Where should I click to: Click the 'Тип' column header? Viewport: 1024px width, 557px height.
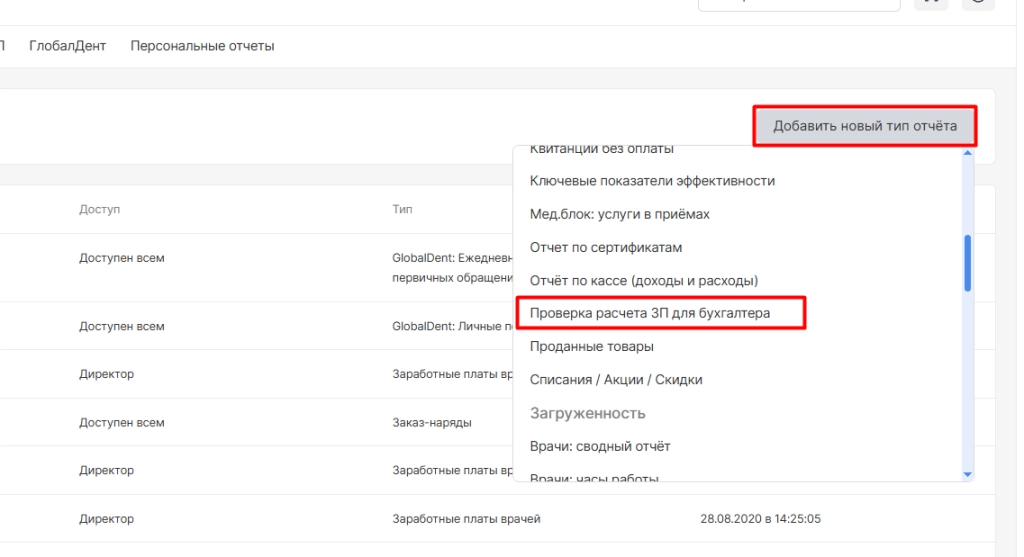tap(401, 209)
